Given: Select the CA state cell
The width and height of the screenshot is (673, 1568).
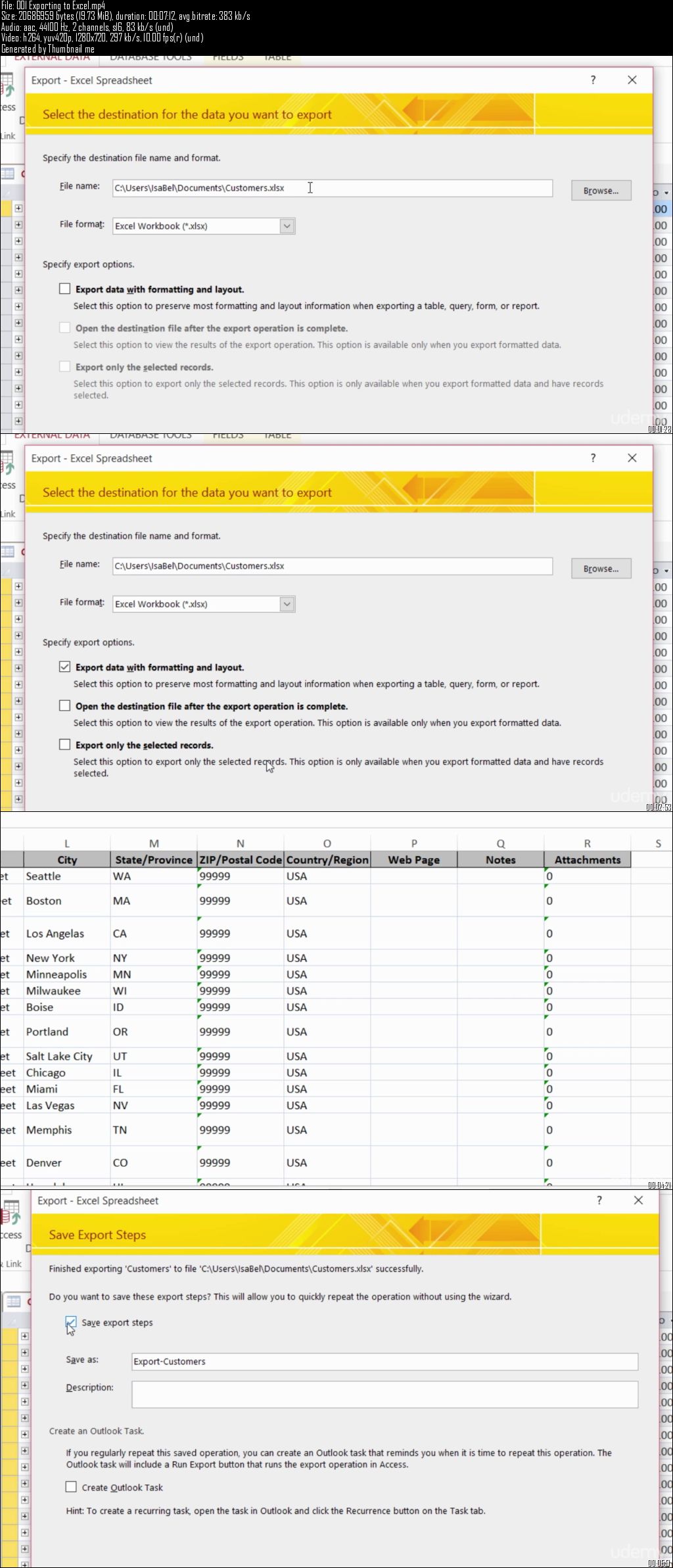Looking at the screenshot, I should pyautogui.click(x=154, y=934).
